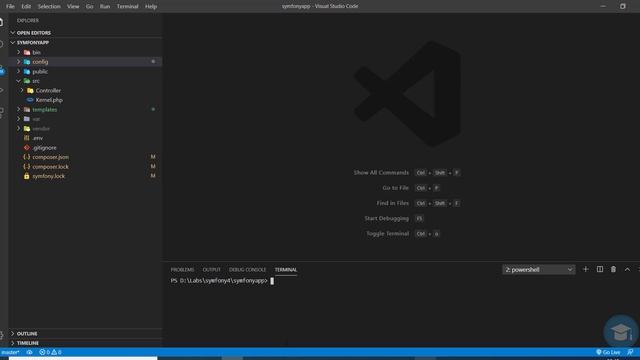Open the .env file
Viewport: 640px width, 360px height.
pyautogui.click(x=38, y=138)
